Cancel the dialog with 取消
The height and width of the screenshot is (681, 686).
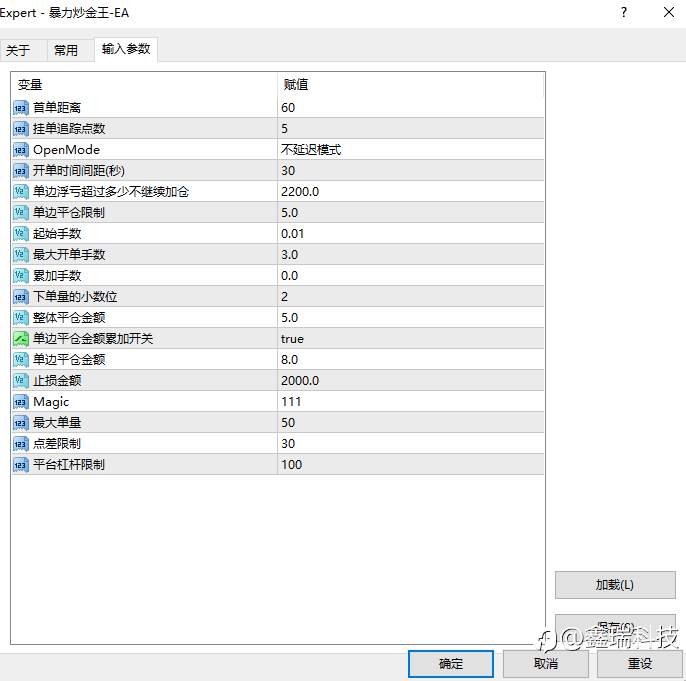tap(546, 664)
